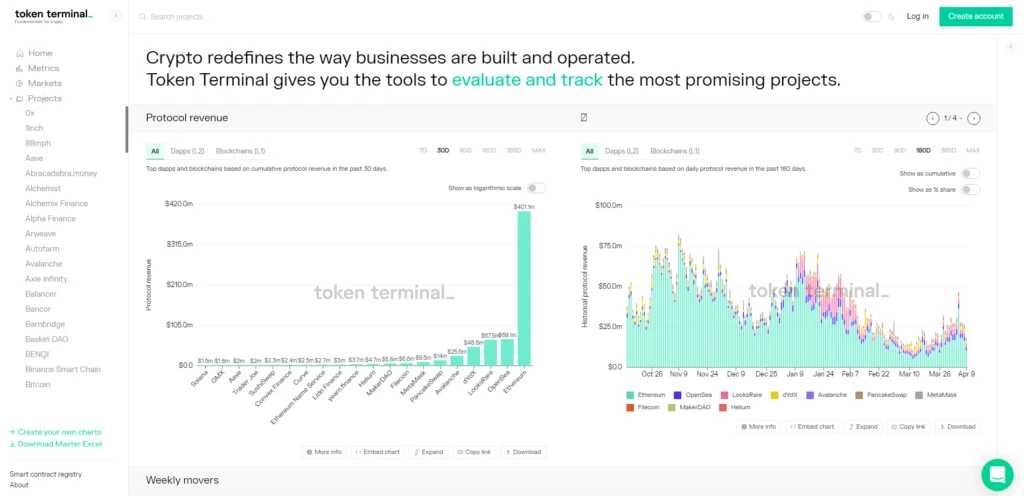Open Axie Infinity in the sidebar
The width and height of the screenshot is (1024, 496).
click(x=46, y=279)
